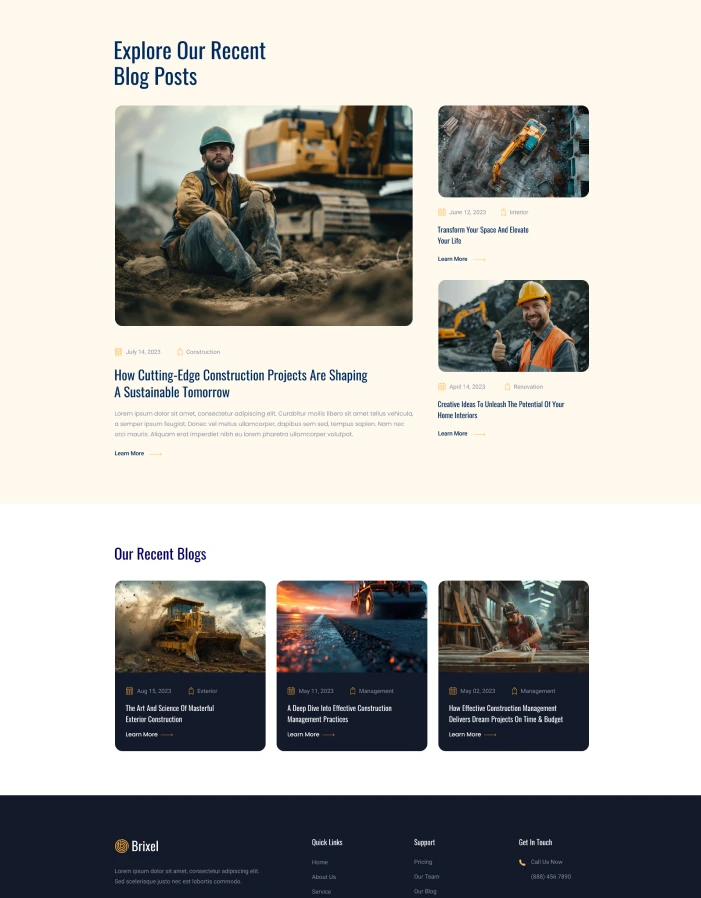Click the 'Explore Our Recent Blog Posts' heading
The width and height of the screenshot is (701, 898).
190,63
